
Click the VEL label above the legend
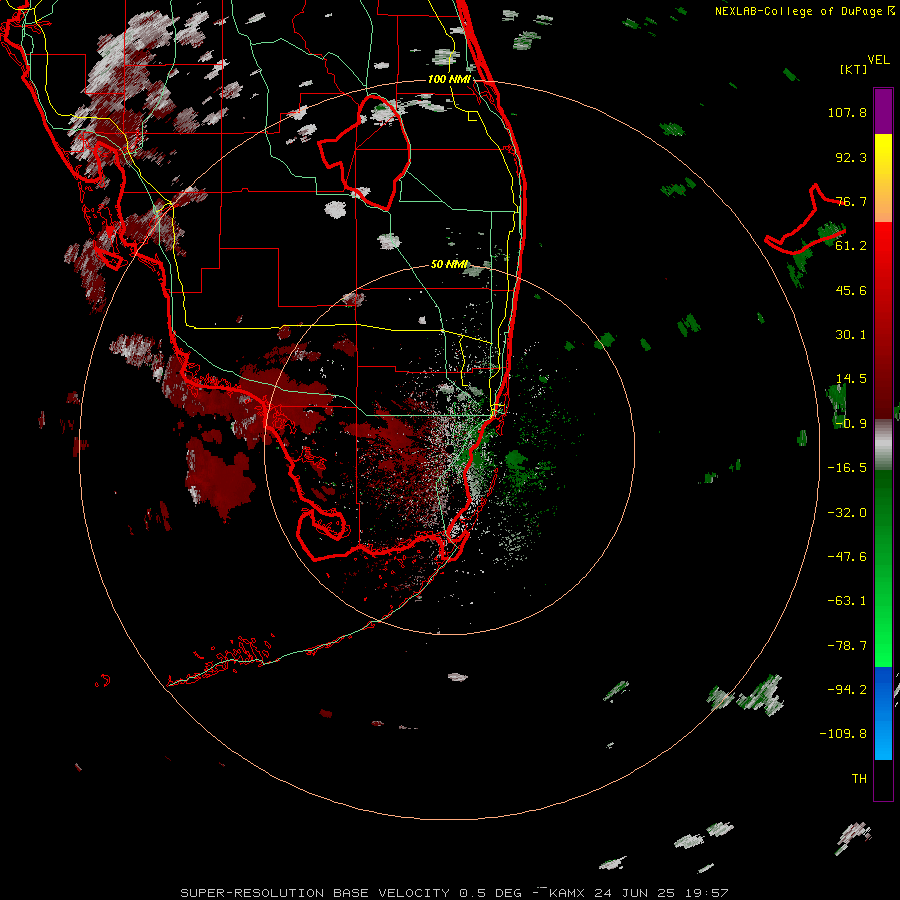pos(878,60)
